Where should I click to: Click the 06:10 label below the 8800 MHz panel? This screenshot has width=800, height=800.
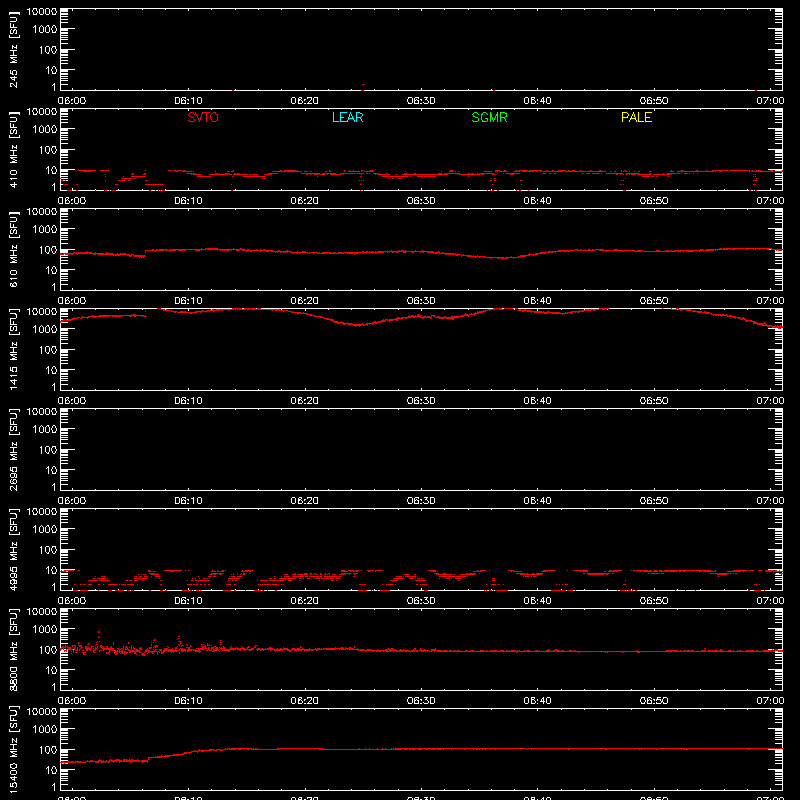(x=188, y=701)
